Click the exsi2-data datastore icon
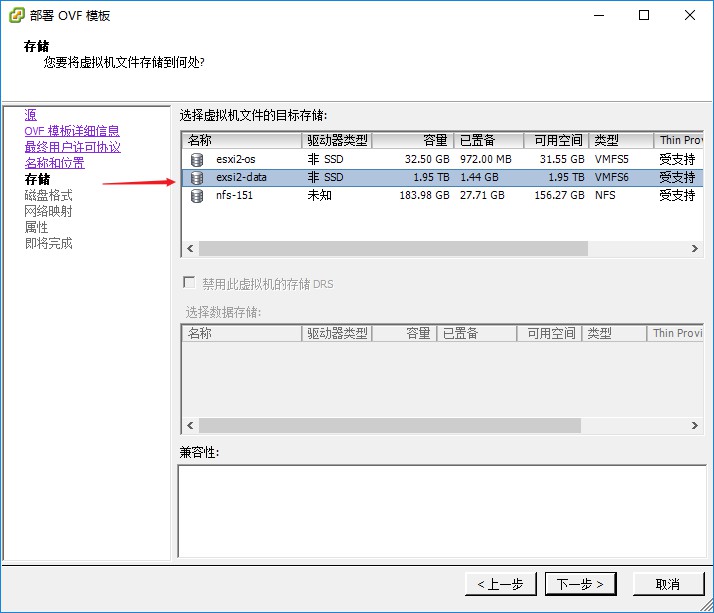Screen dimensions: 714x613 [x=197, y=178]
